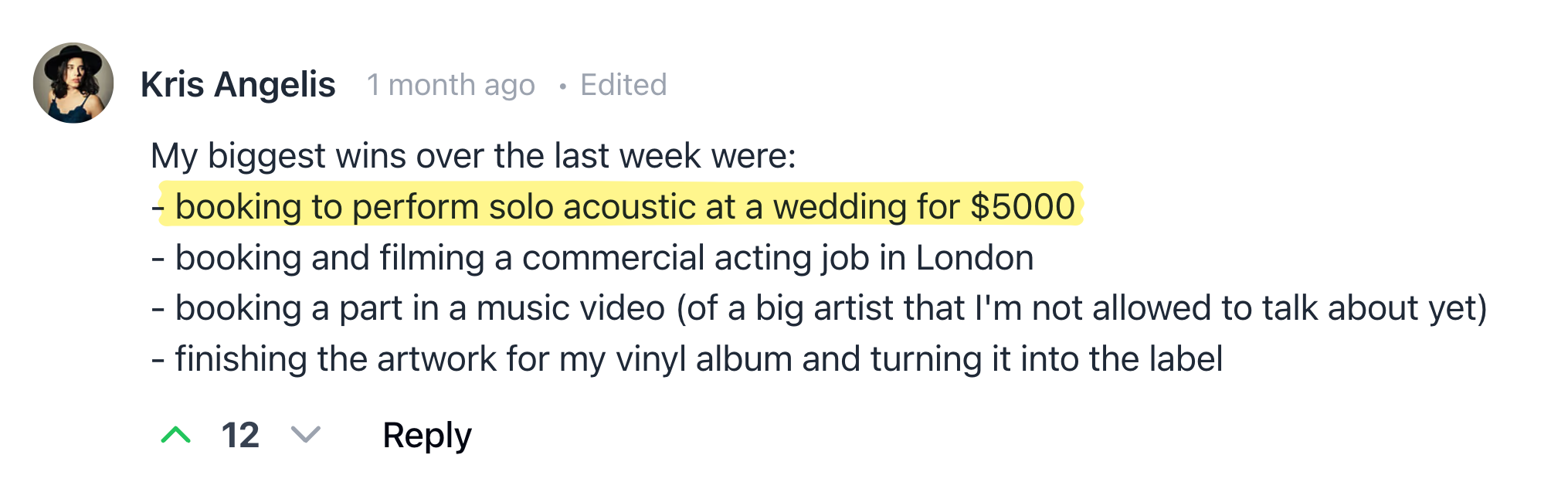This screenshot has width=1568, height=482.
Task: Click the gray downvote chevron
Action: point(305,435)
